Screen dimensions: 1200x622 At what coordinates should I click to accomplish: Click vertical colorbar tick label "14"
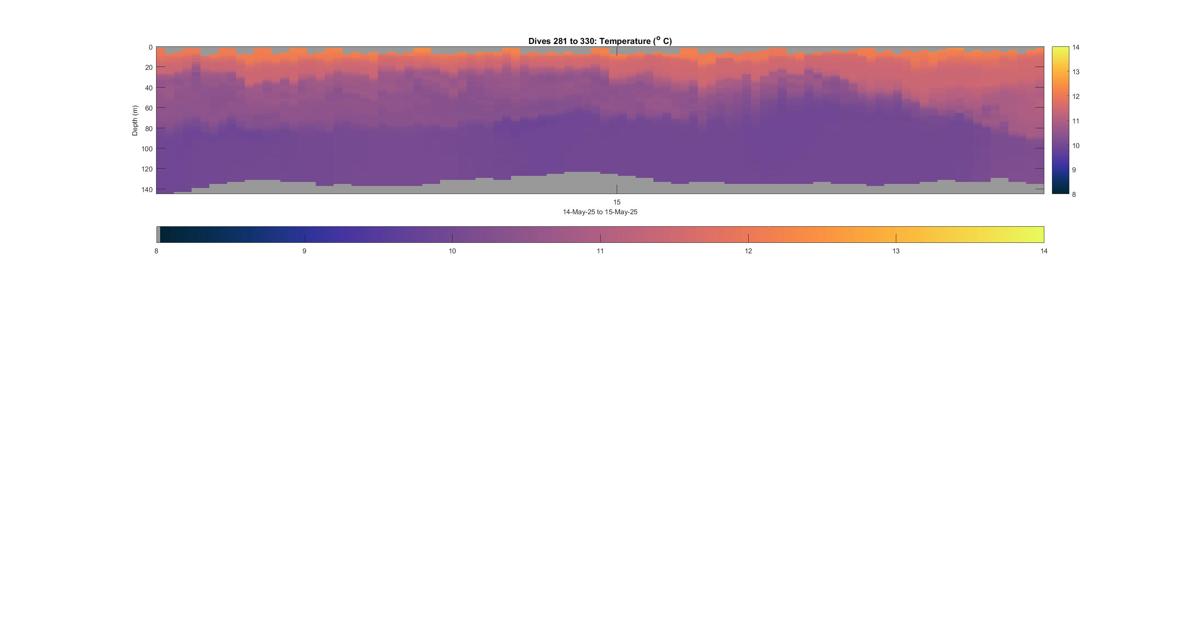pyautogui.click(x=1076, y=47)
